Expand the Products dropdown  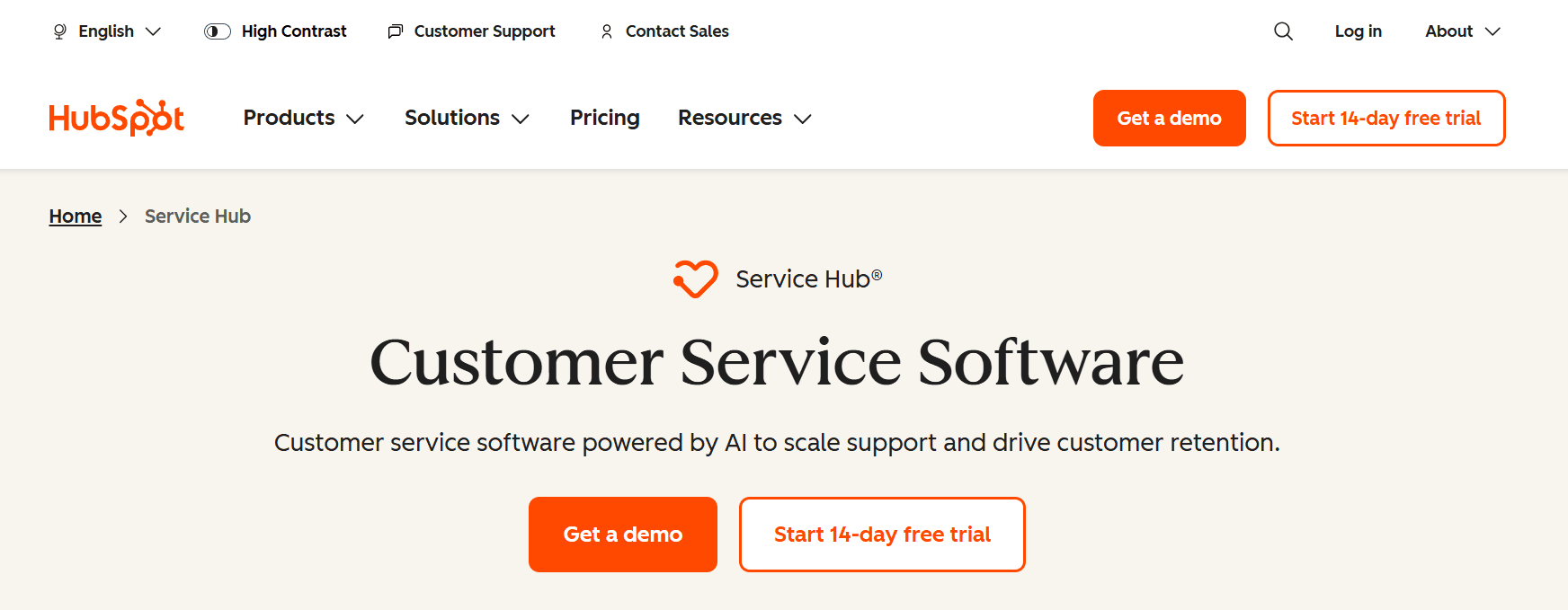pos(303,118)
